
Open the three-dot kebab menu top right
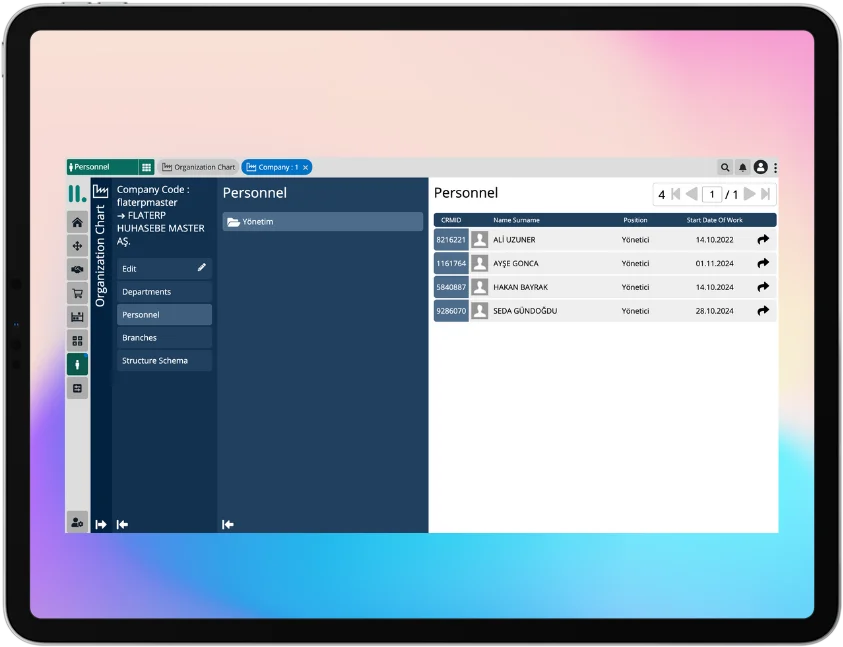coord(776,167)
